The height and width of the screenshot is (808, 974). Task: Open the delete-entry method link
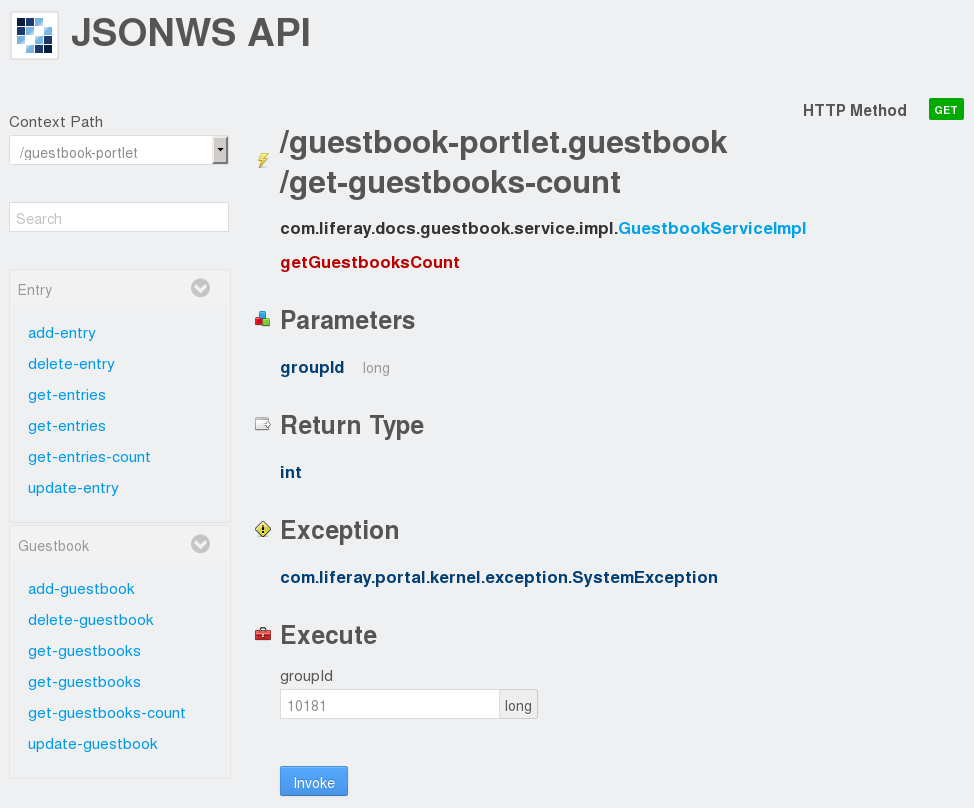(71, 364)
